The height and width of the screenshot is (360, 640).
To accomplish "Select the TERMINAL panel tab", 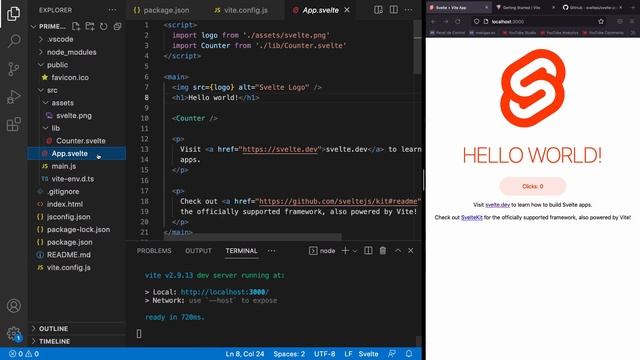I will pyautogui.click(x=241, y=251).
